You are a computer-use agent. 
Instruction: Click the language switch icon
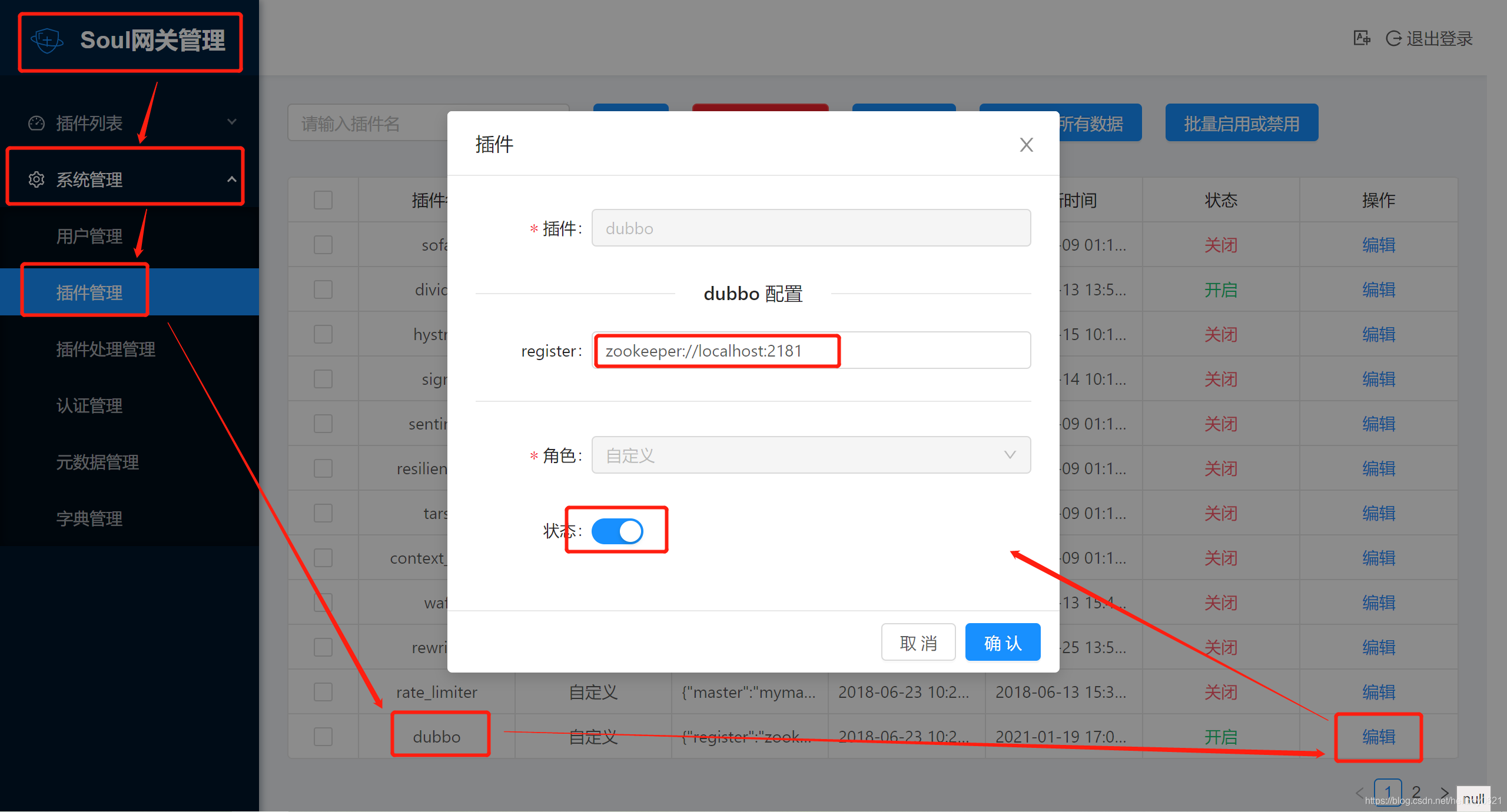click(x=1361, y=38)
